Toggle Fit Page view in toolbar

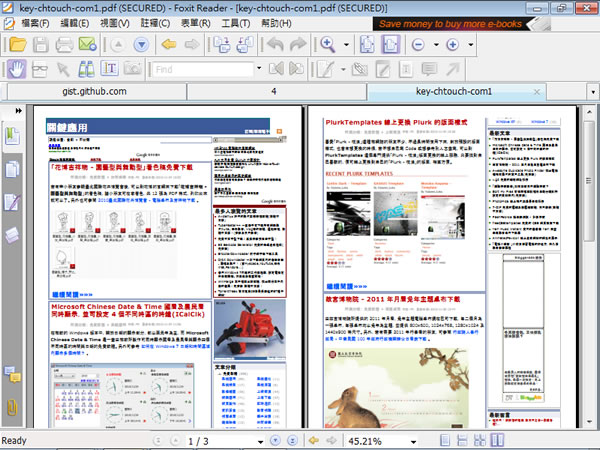coord(367,45)
